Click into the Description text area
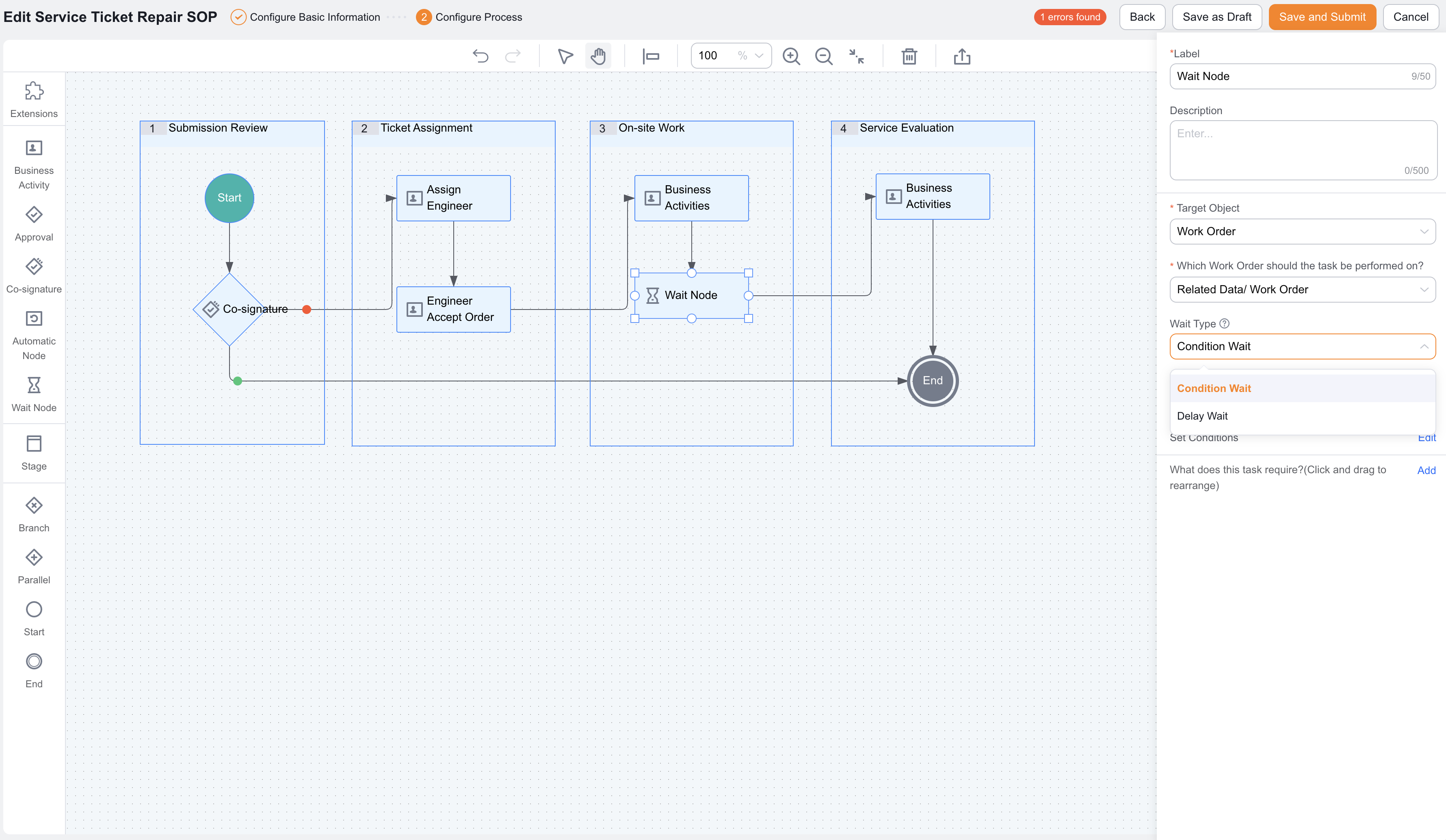Image resolution: width=1446 pixels, height=840 pixels. pos(1303,150)
